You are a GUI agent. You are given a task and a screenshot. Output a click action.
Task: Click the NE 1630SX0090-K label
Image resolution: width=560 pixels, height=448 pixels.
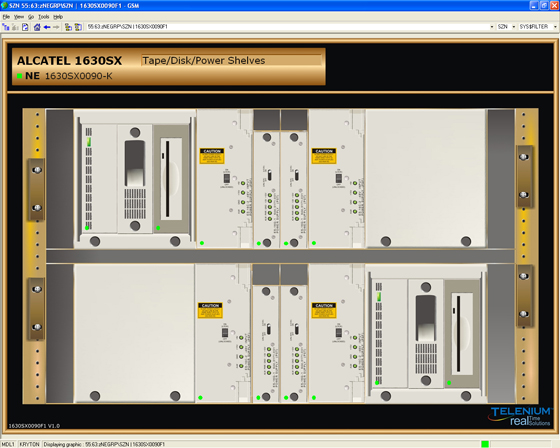pos(69,76)
